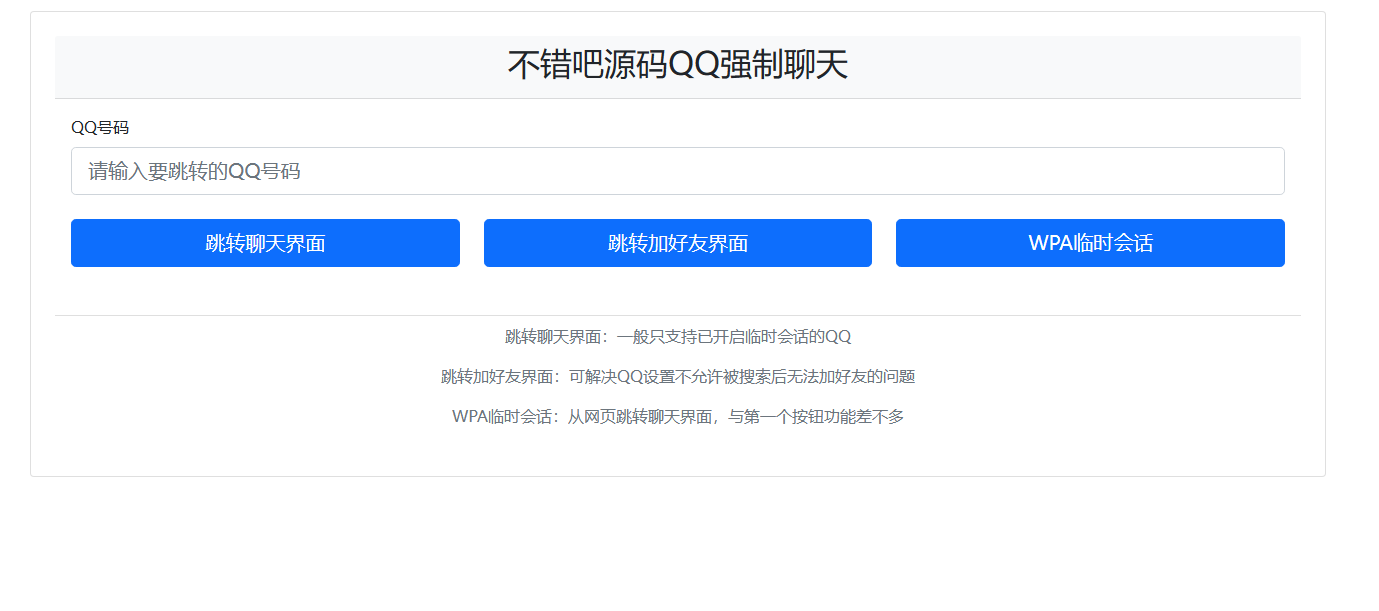1379x611 pixels.
Task: Focus the placeholder text 请输入要跳转的QQ号码
Action: (x=194, y=172)
